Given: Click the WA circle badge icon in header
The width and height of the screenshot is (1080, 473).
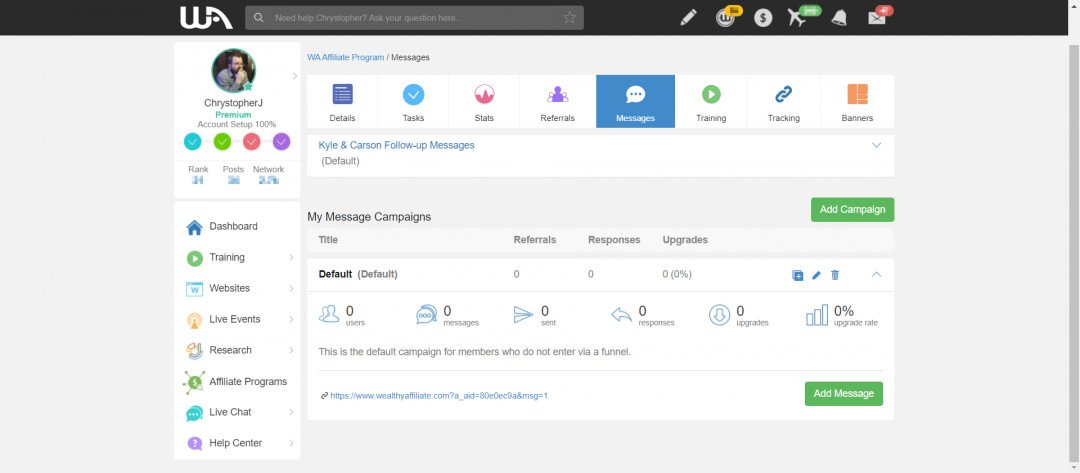Looking at the screenshot, I should [725, 19].
